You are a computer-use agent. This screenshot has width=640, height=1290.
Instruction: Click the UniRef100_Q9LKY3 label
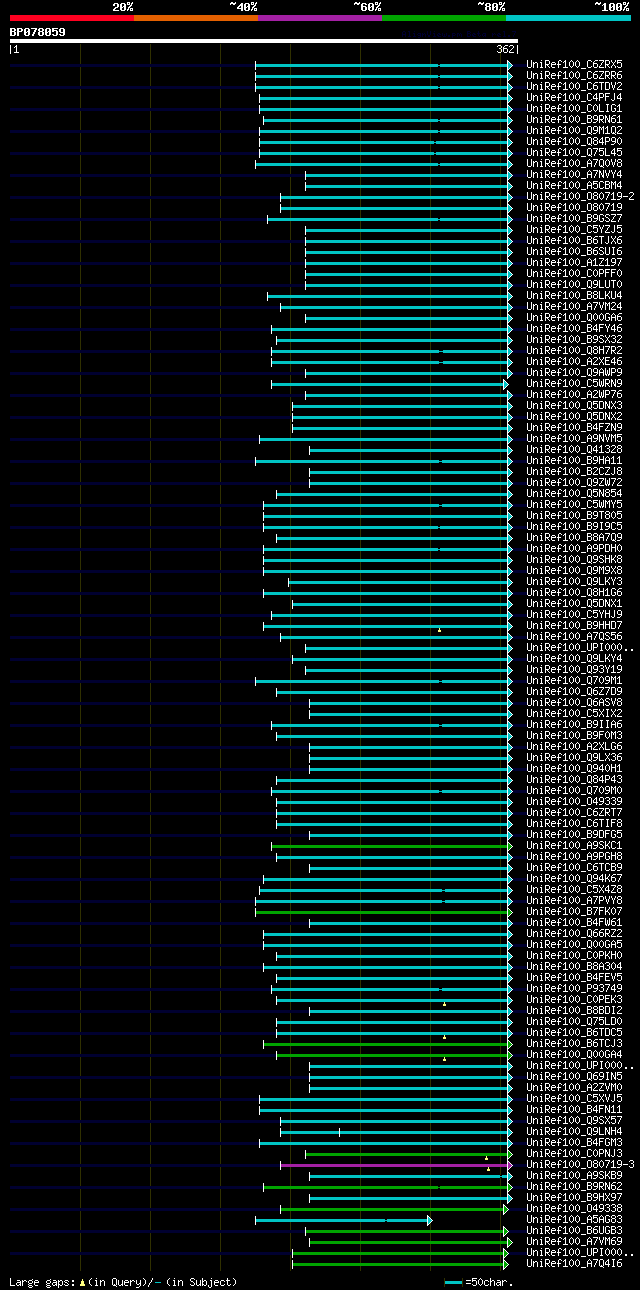pos(574,581)
